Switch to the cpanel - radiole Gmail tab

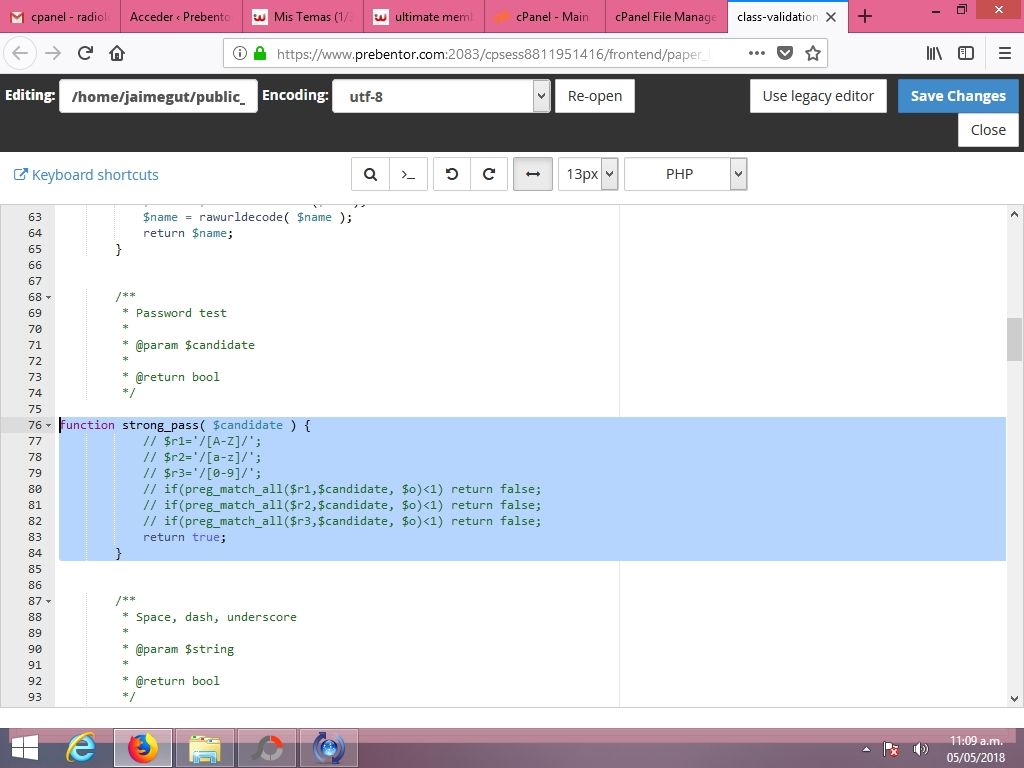click(60, 16)
